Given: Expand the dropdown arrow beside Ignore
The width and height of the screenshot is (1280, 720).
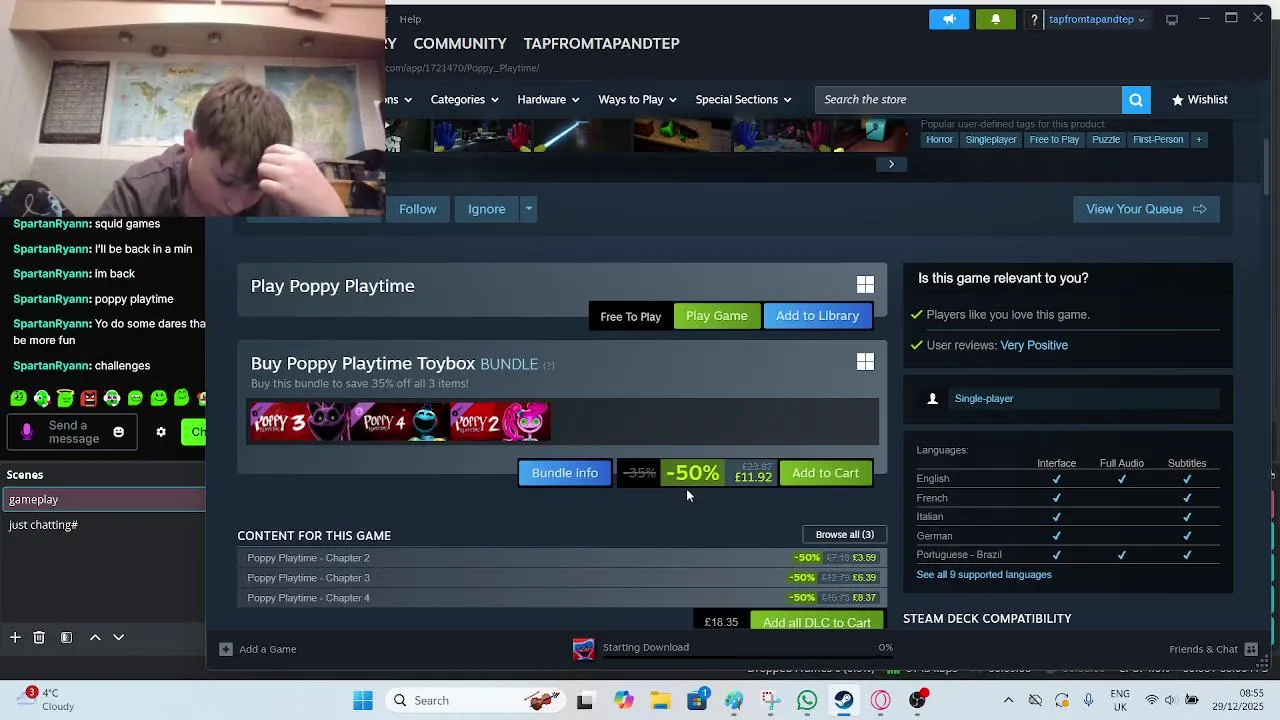Looking at the screenshot, I should point(528,209).
